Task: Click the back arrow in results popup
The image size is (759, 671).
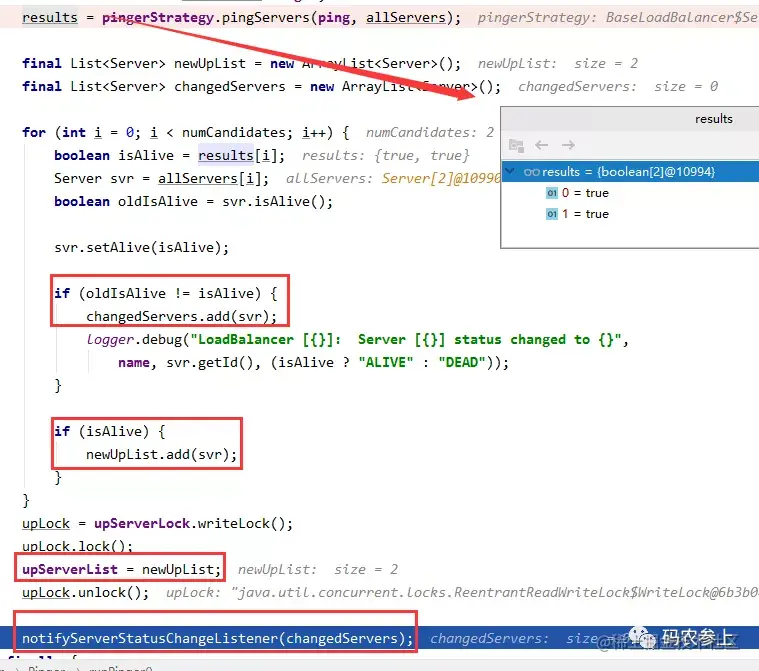Action: [542, 145]
